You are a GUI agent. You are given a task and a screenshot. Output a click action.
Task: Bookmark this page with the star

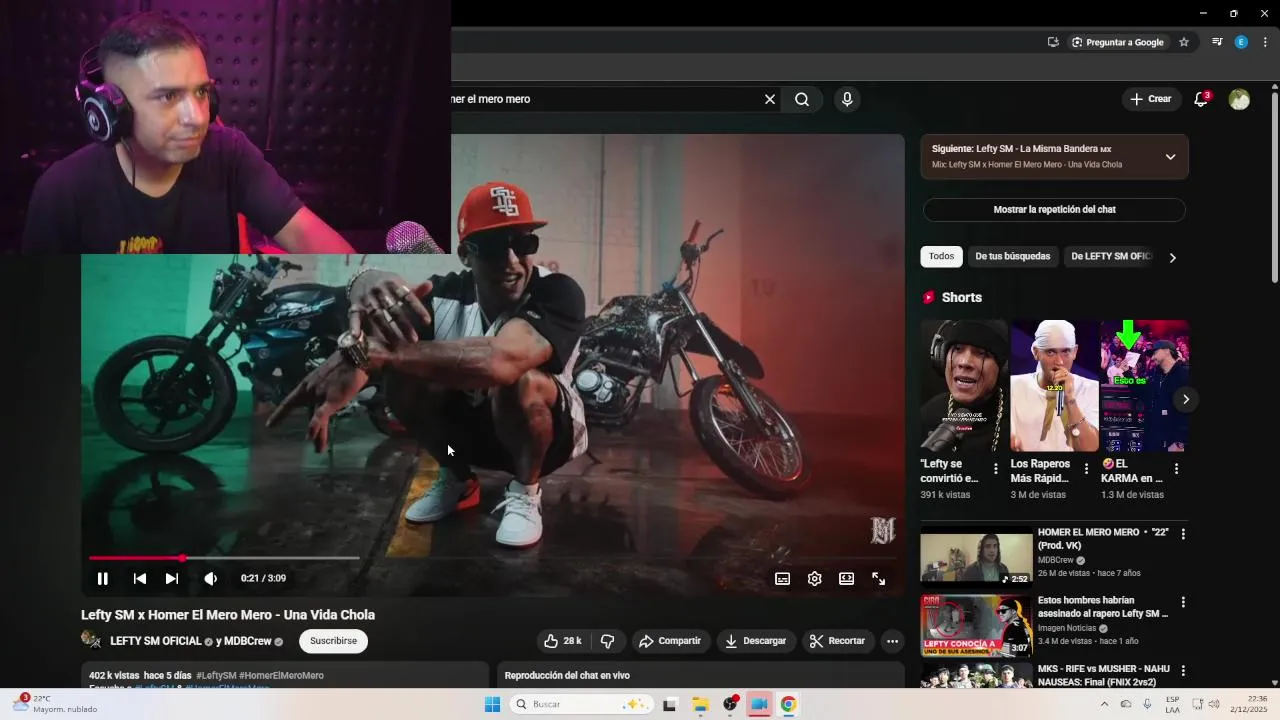[x=1184, y=42]
